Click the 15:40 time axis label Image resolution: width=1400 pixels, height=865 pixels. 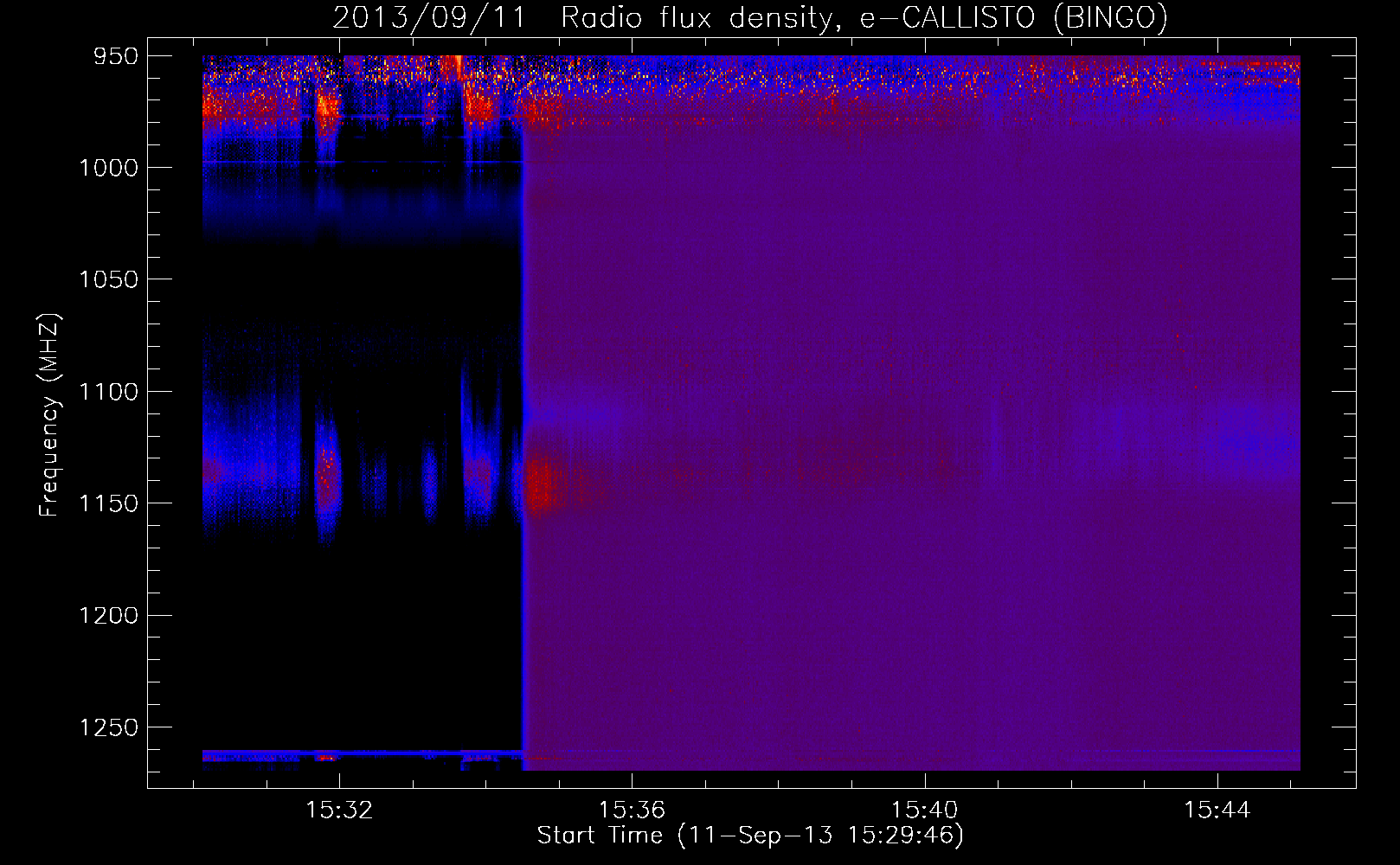pyautogui.click(x=924, y=810)
